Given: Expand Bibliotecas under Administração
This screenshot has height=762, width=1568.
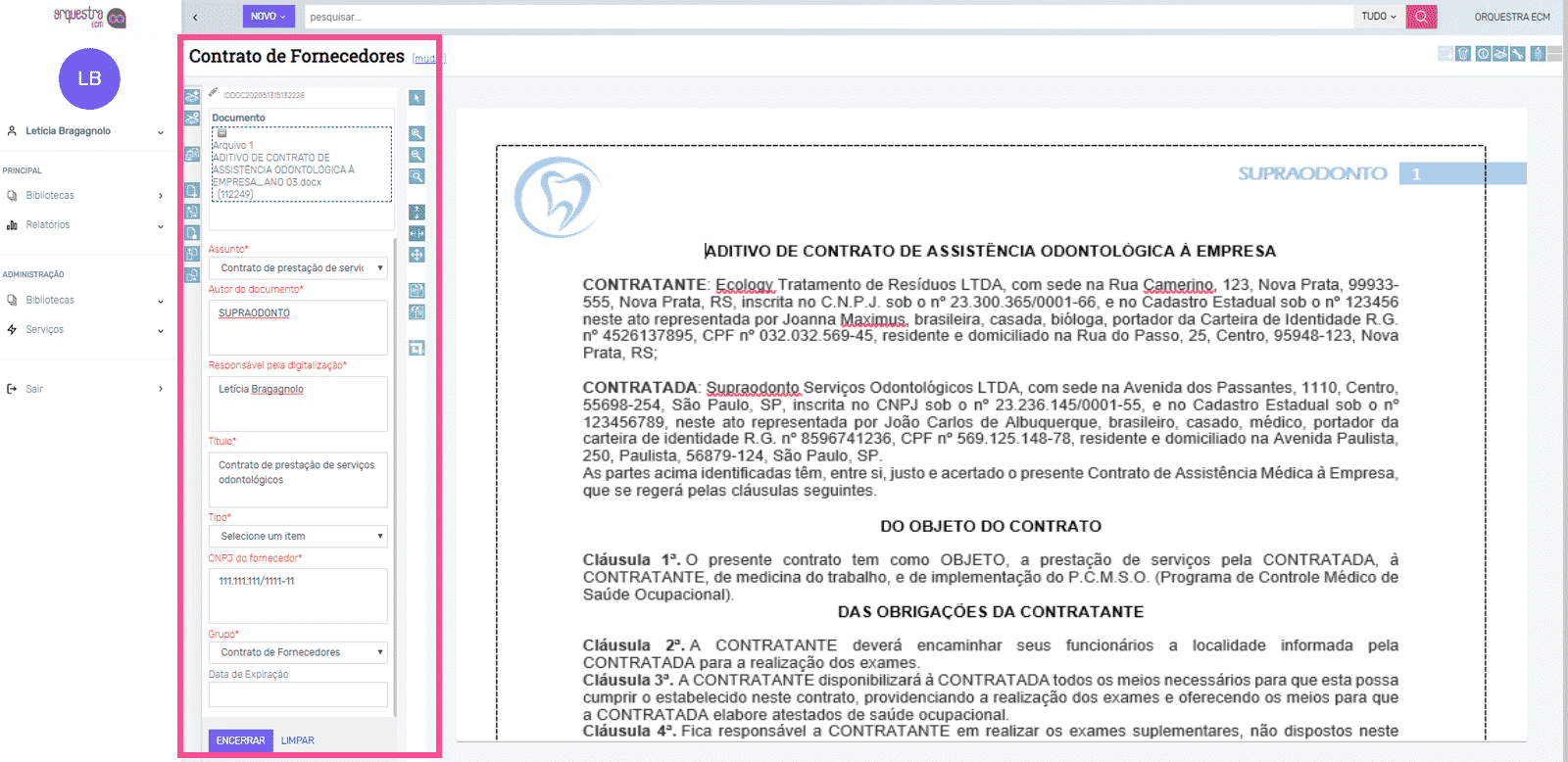Looking at the screenshot, I should click(86, 301).
